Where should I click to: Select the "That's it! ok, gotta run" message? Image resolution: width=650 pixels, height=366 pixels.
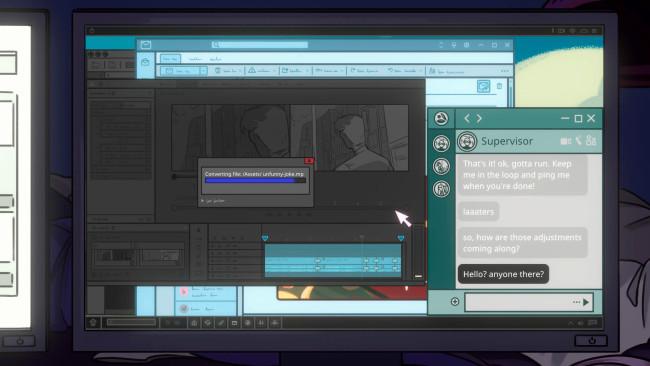(x=522, y=175)
